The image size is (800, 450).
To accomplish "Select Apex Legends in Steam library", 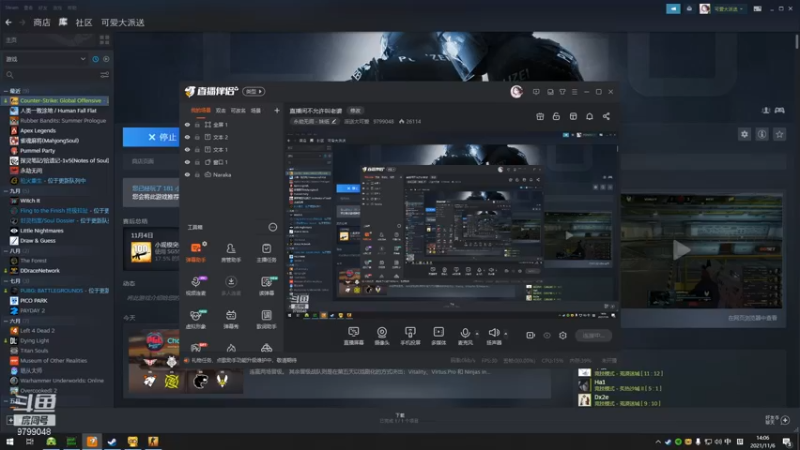I will click(x=38, y=131).
